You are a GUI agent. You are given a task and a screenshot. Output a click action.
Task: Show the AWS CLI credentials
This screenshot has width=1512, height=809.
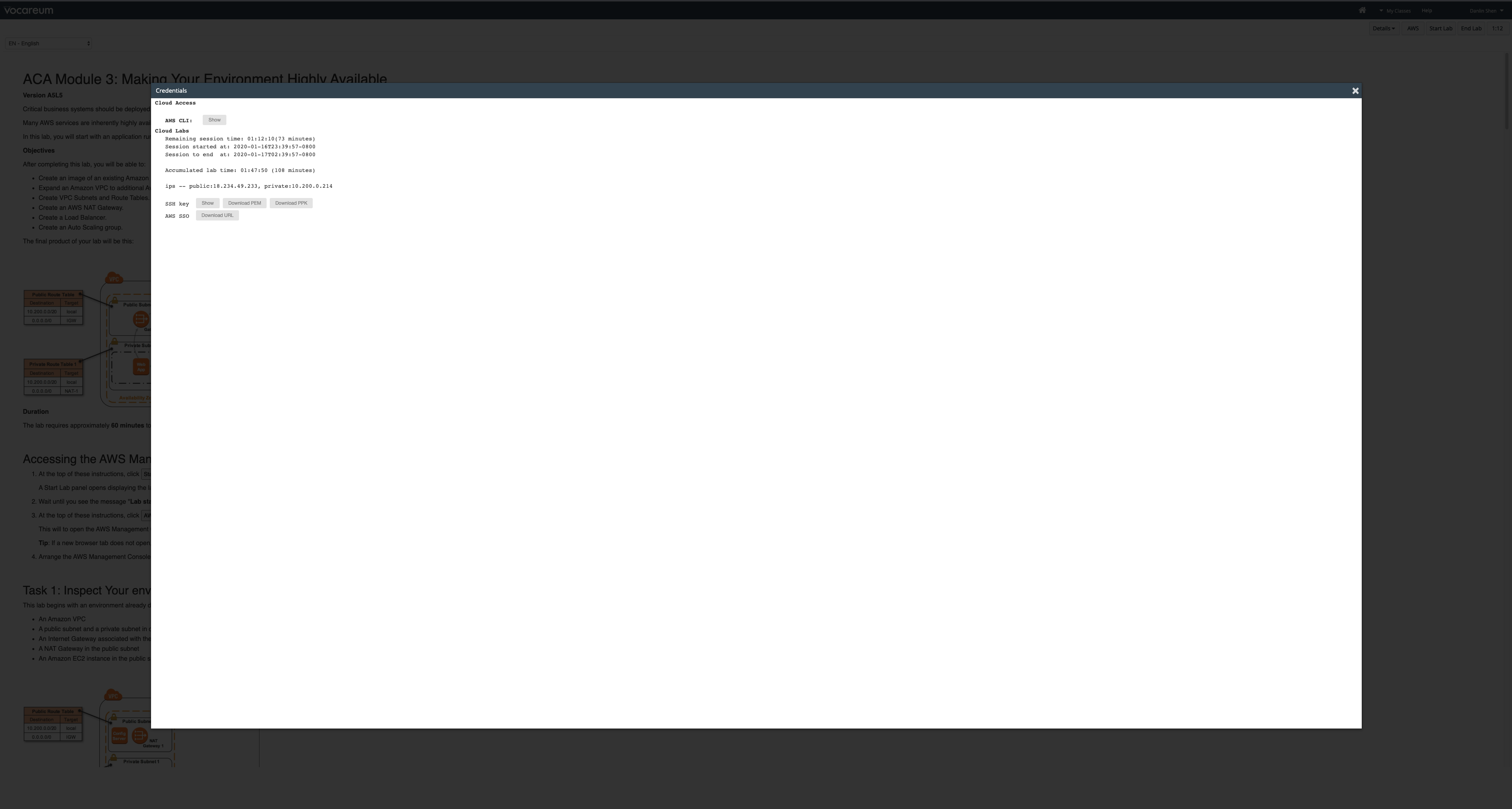pyautogui.click(x=214, y=120)
